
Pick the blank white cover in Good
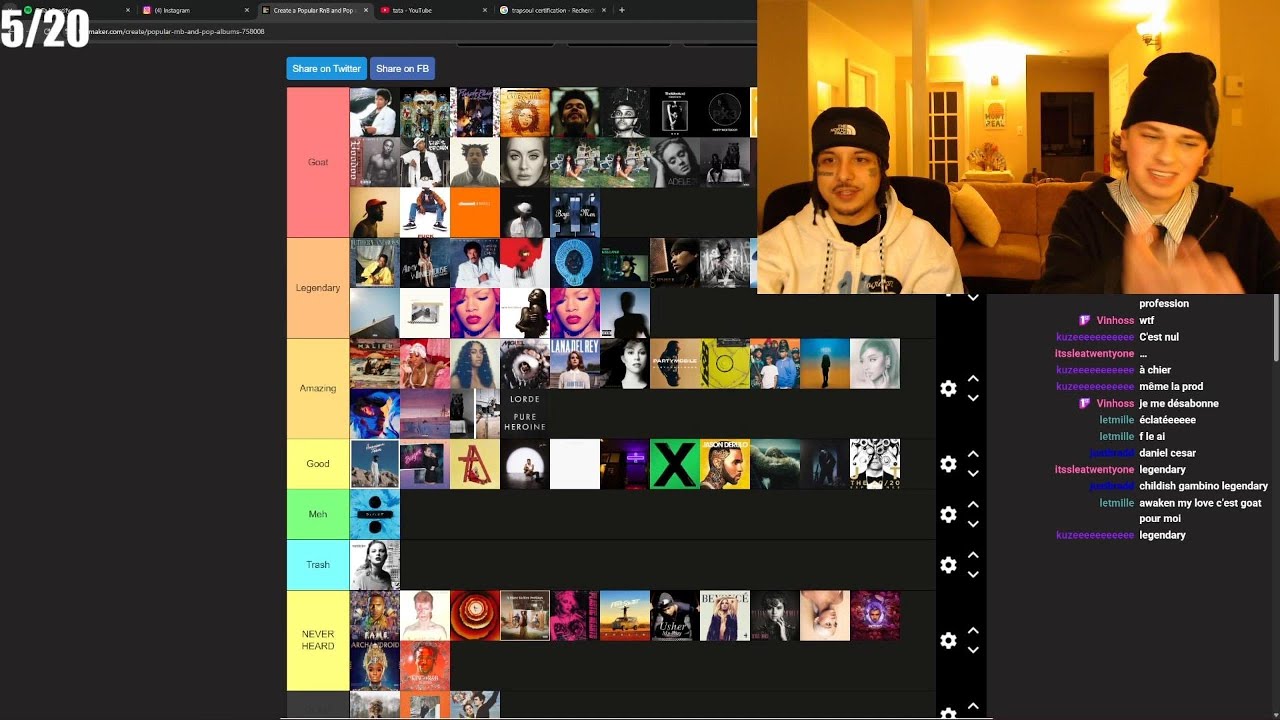click(x=575, y=464)
